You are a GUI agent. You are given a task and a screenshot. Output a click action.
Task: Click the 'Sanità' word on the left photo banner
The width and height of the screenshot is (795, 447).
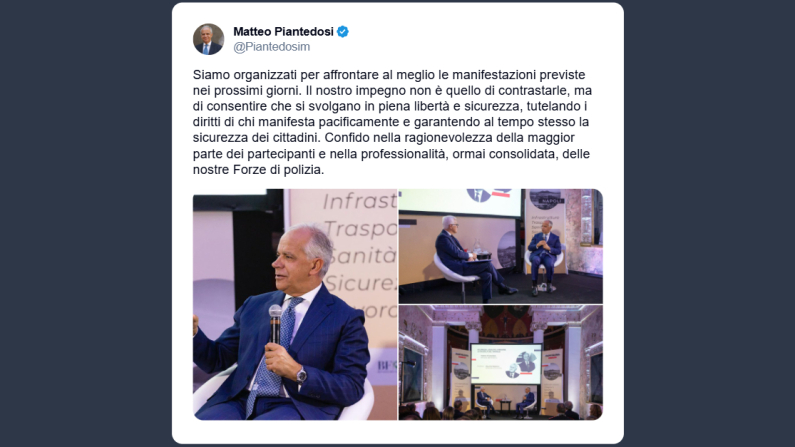coord(363,256)
